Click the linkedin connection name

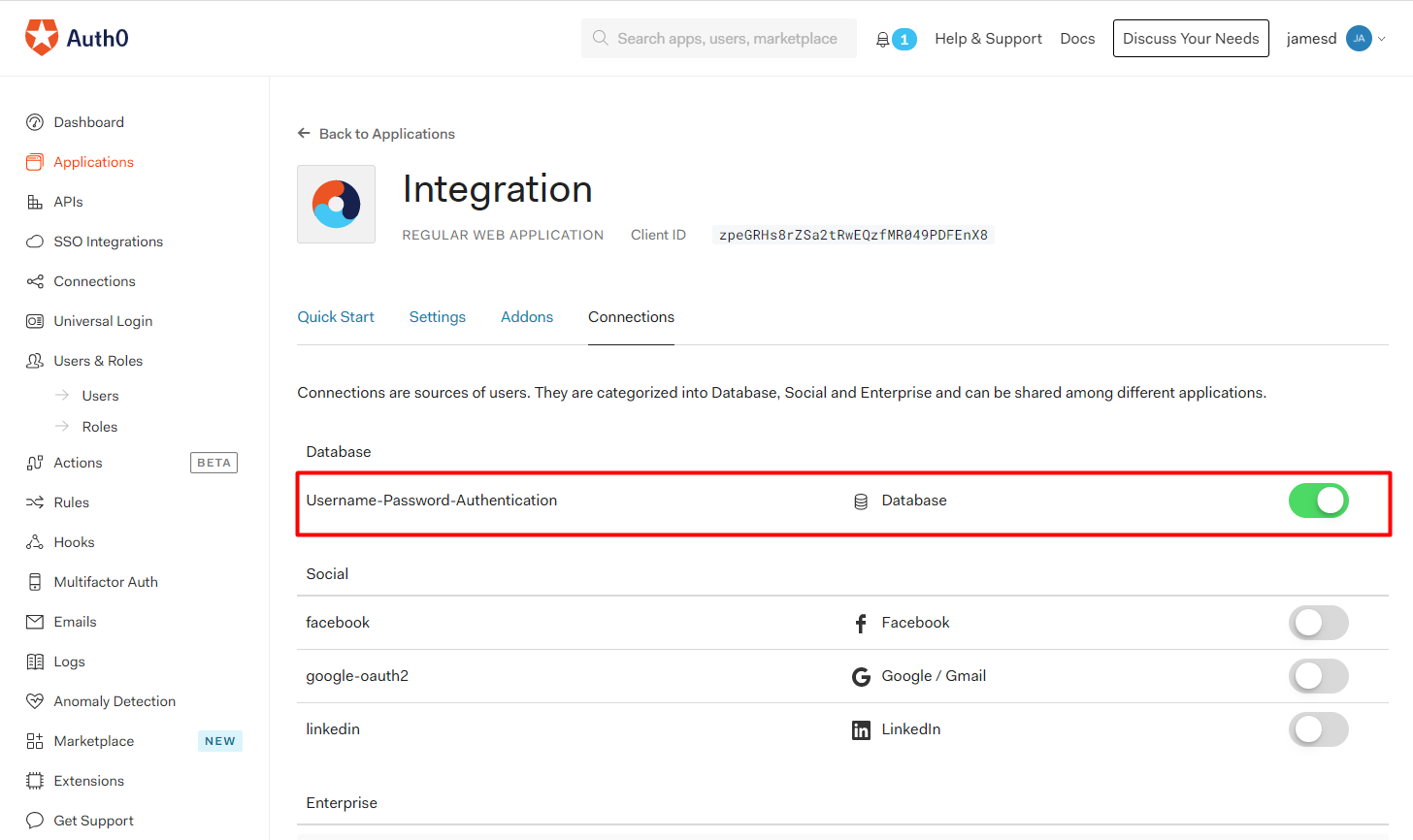pyautogui.click(x=333, y=729)
